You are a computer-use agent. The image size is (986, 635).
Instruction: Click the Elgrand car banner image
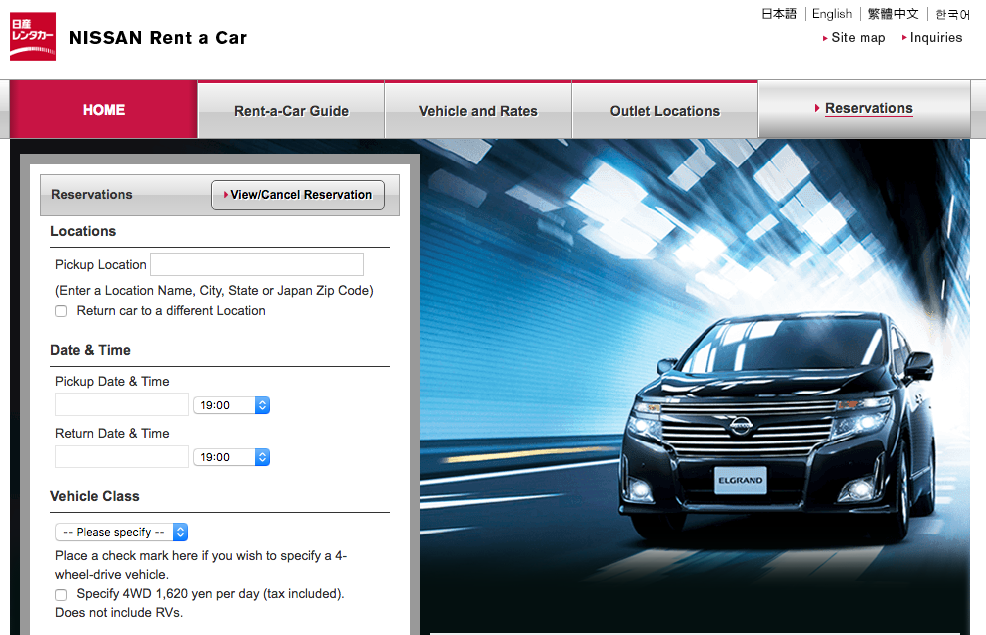point(694,385)
